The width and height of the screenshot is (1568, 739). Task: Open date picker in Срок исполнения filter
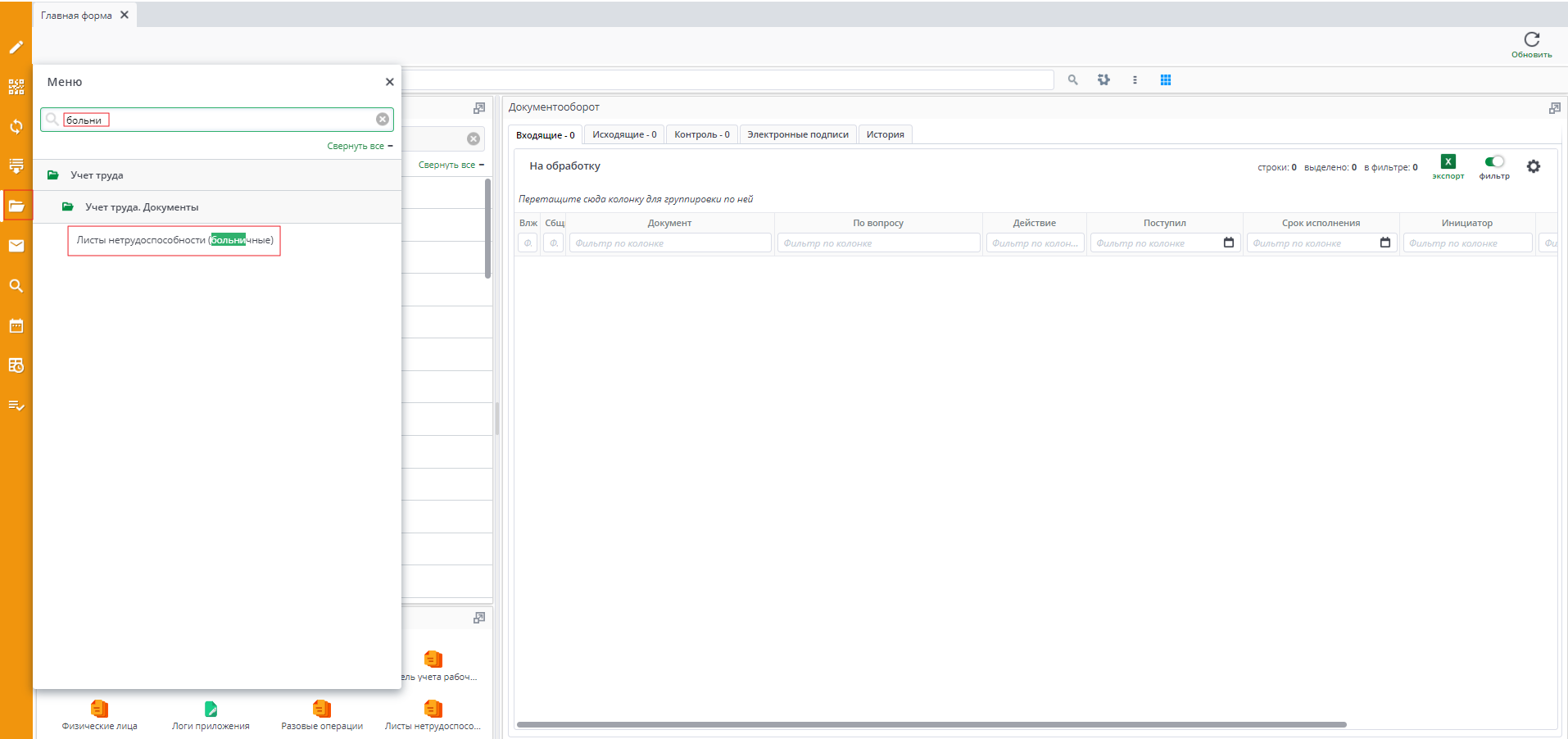pos(1384,243)
